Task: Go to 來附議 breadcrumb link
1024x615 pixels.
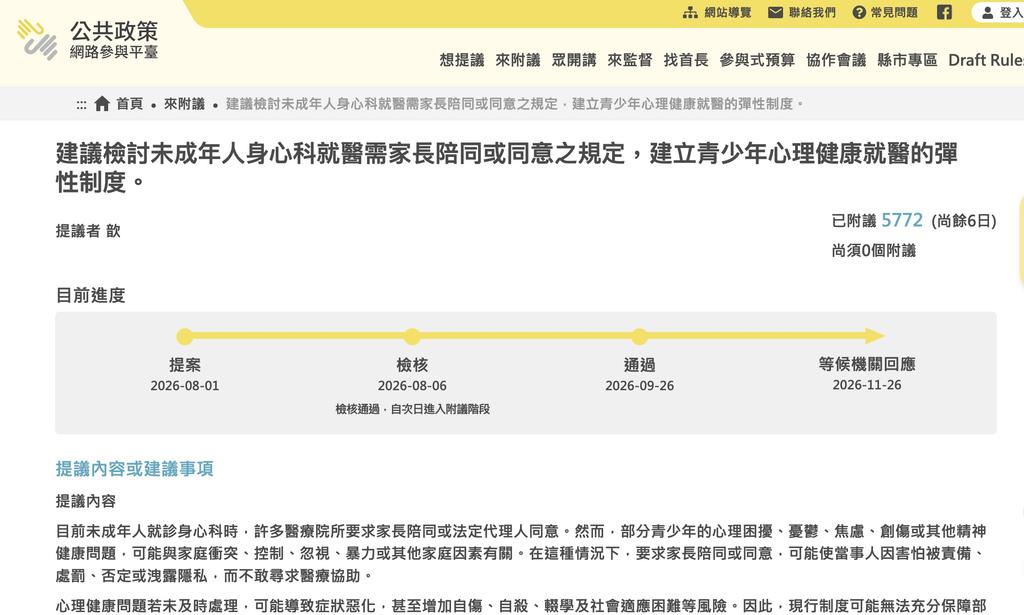Action: coord(184,104)
